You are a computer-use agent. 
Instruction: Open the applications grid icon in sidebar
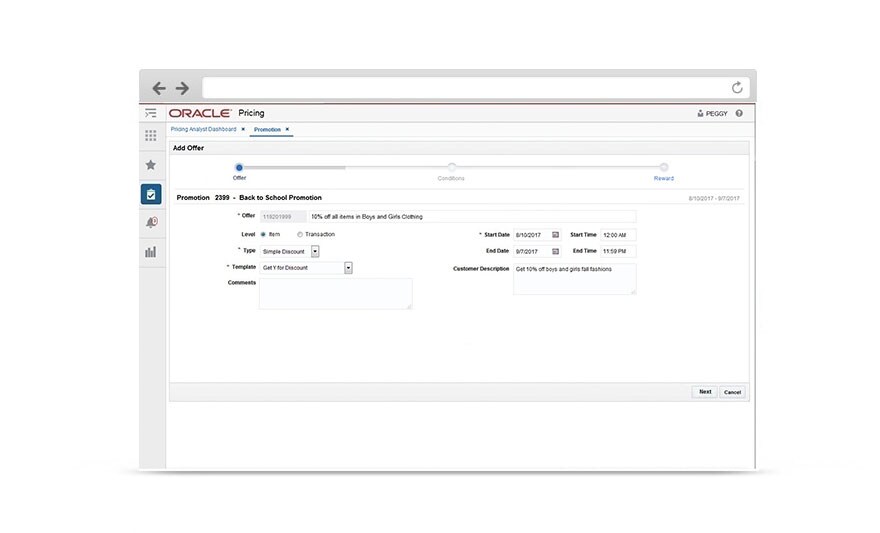pos(150,136)
